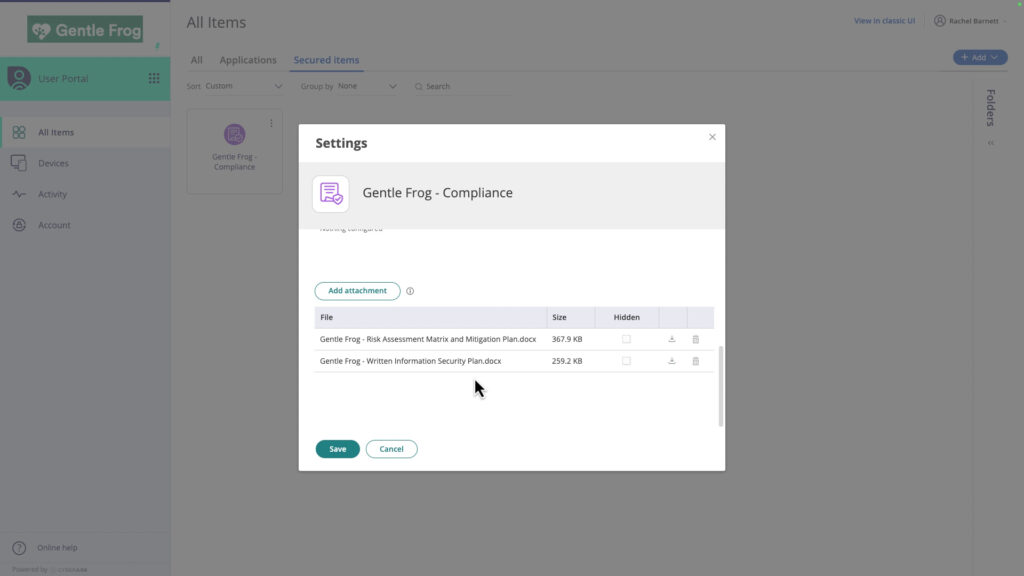Download the Risk Assessment Matrix attachment
The width and height of the screenshot is (1024, 576).
point(671,339)
